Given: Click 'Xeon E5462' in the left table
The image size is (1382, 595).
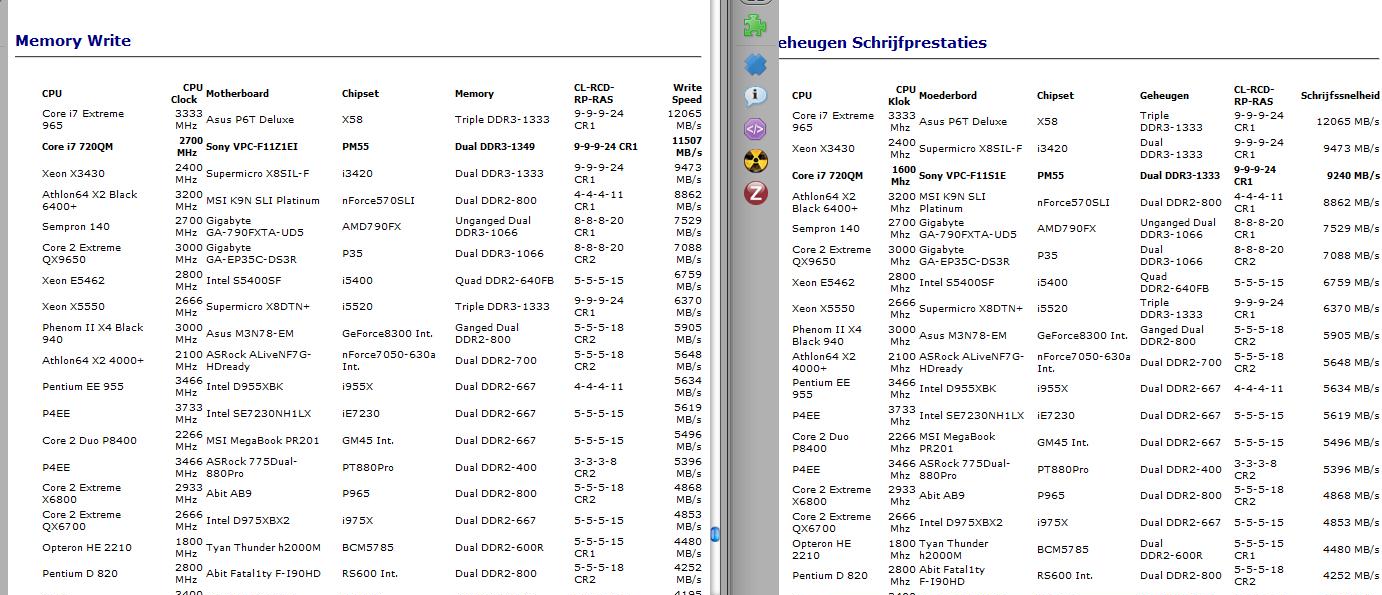Looking at the screenshot, I should (x=73, y=281).
